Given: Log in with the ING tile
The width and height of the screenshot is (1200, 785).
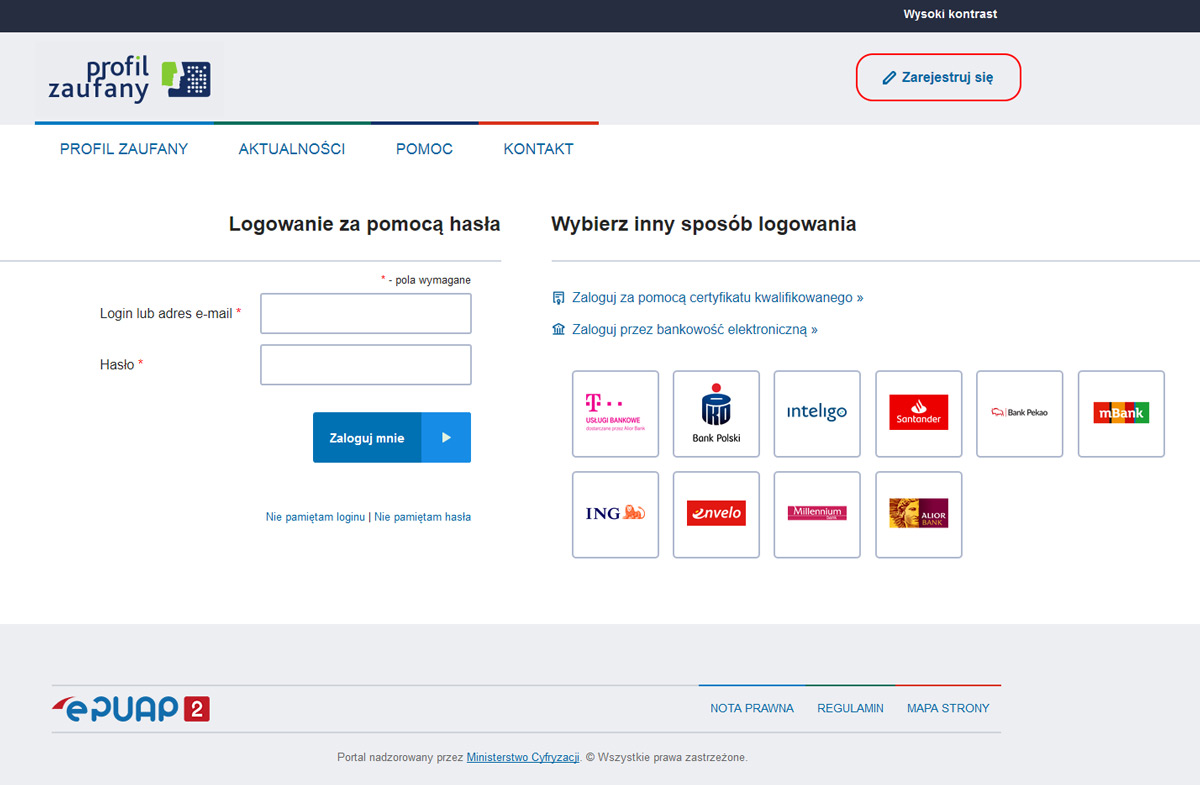Looking at the screenshot, I should click(x=615, y=514).
